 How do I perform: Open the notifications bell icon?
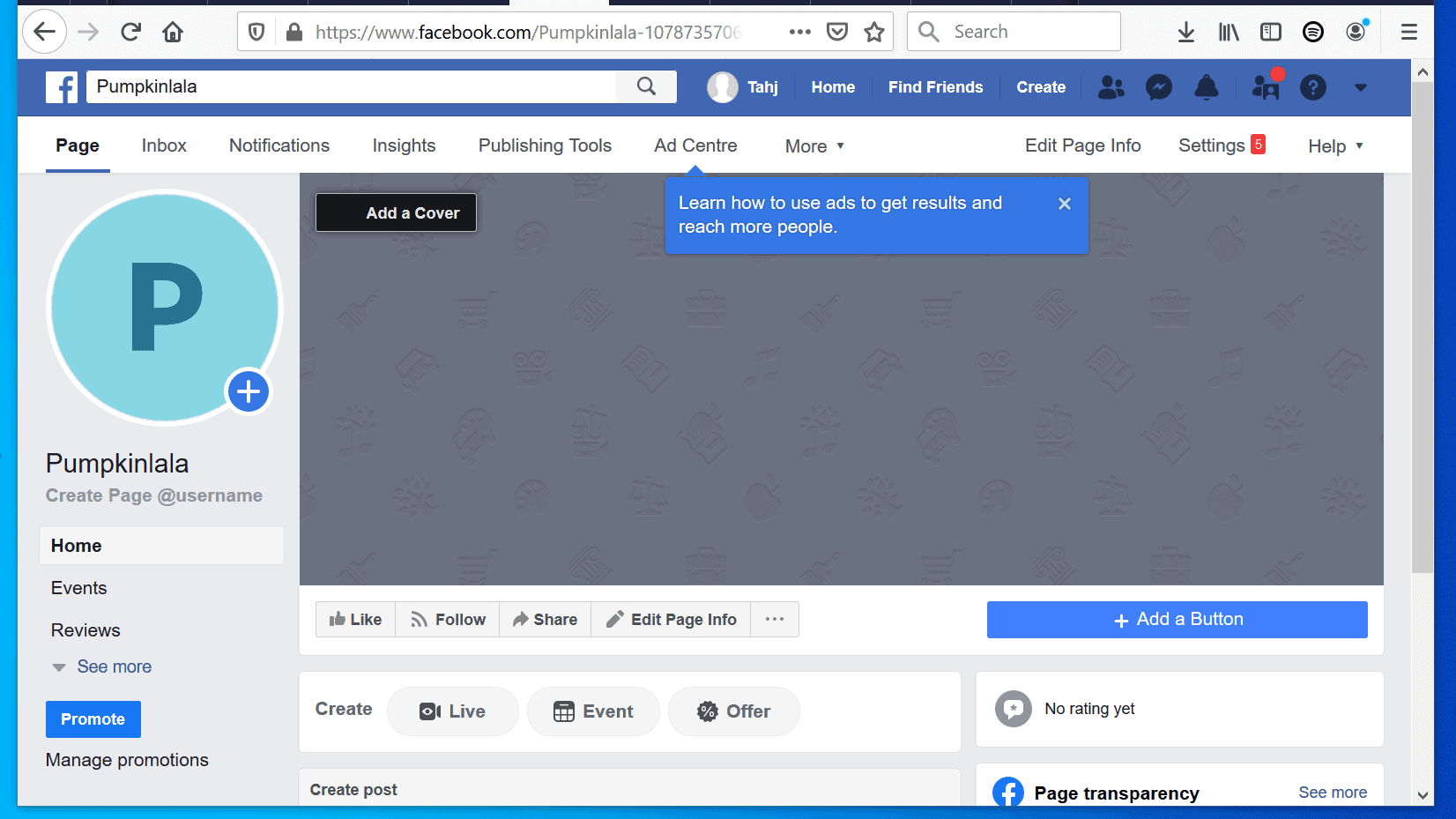1207,87
